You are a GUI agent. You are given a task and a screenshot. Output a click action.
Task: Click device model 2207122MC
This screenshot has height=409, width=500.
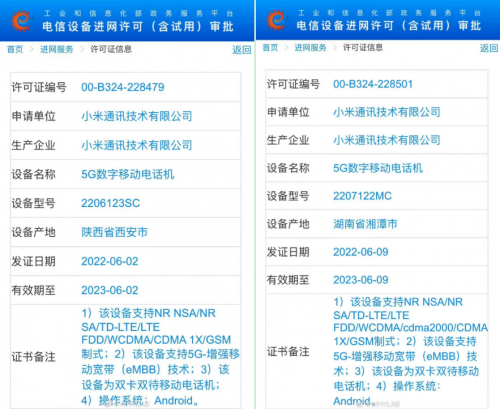click(362, 196)
